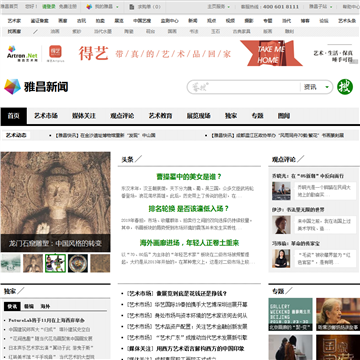
Task: Click the 免费注册 register link
Action: 68,7
